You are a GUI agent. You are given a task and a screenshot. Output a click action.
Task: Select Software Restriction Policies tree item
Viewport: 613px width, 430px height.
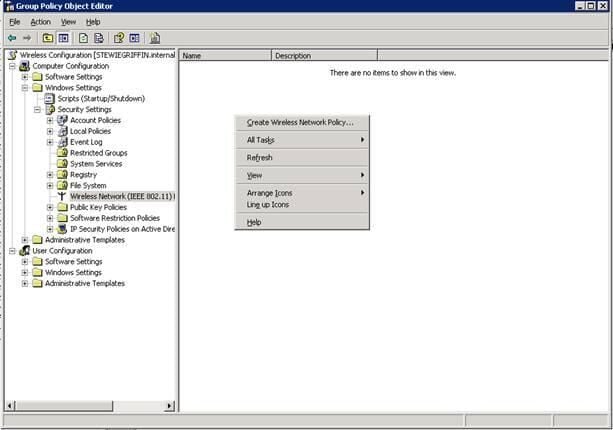point(115,218)
